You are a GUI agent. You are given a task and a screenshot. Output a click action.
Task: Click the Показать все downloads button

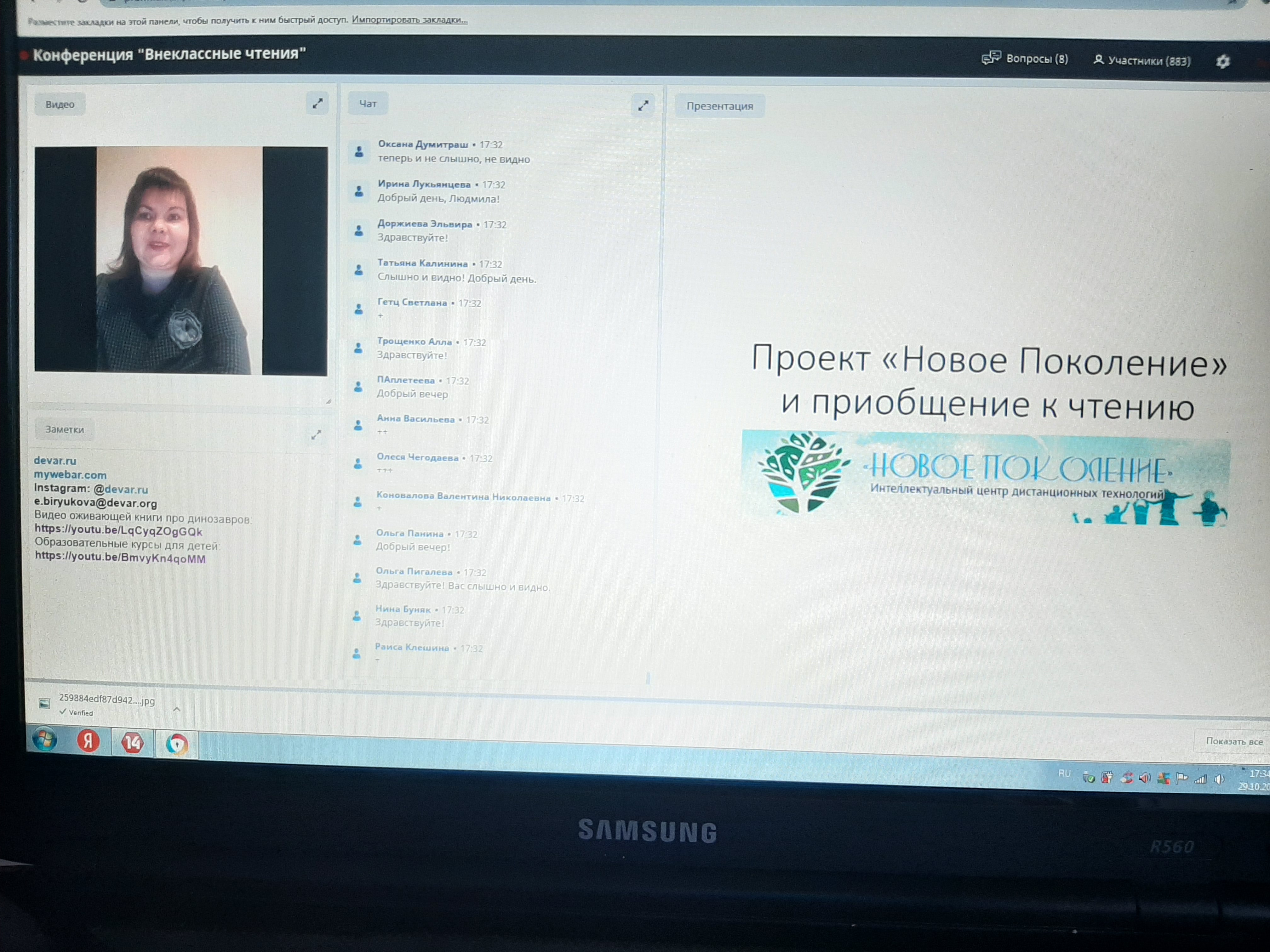point(1234,741)
